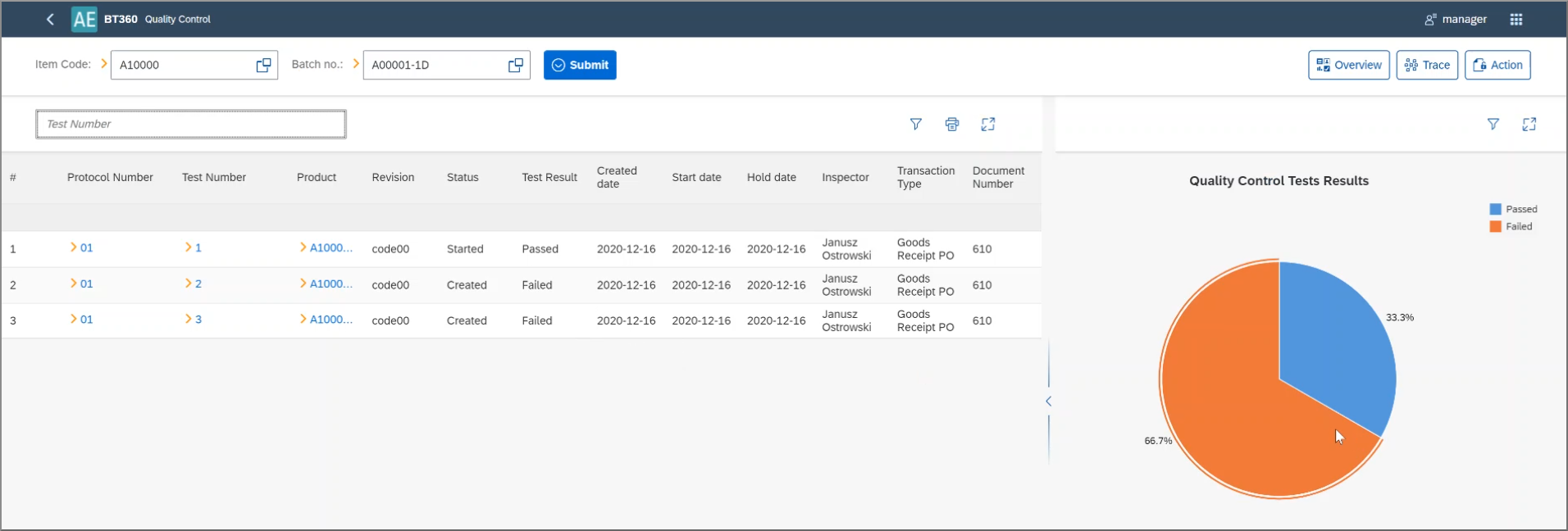
Task: Click the Started status in row 1
Action: (x=465, y=249)
